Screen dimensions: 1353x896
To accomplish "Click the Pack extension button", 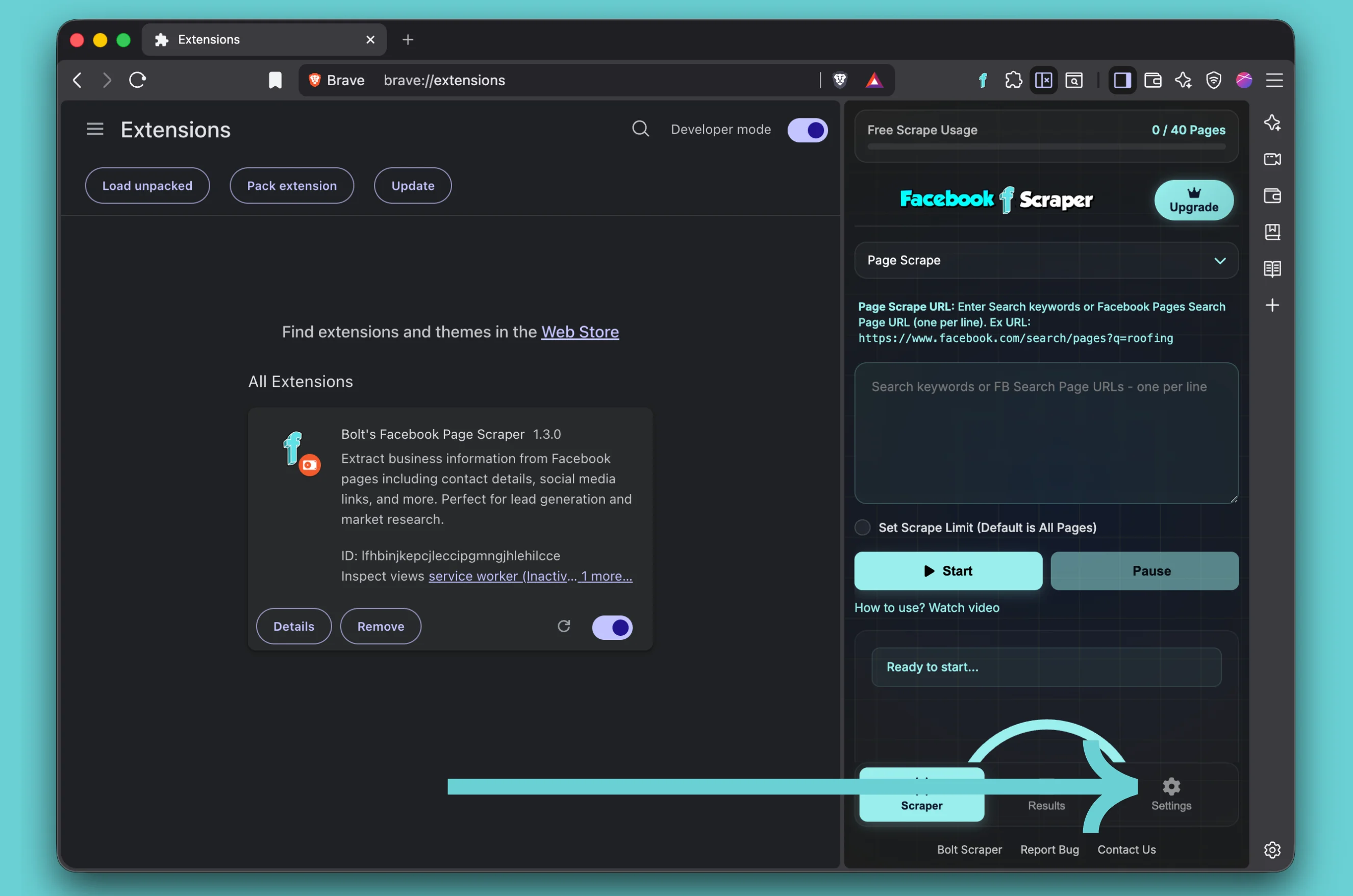I will tap(292, 186).
